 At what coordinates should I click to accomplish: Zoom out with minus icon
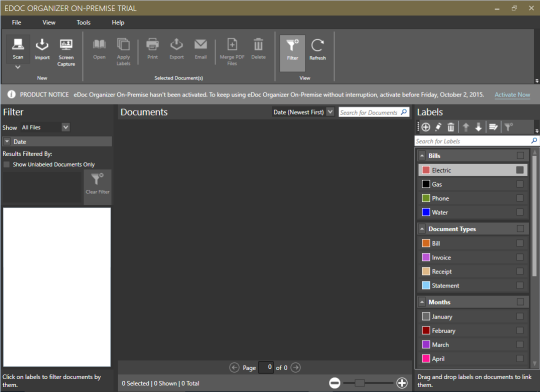coord(334,383)
